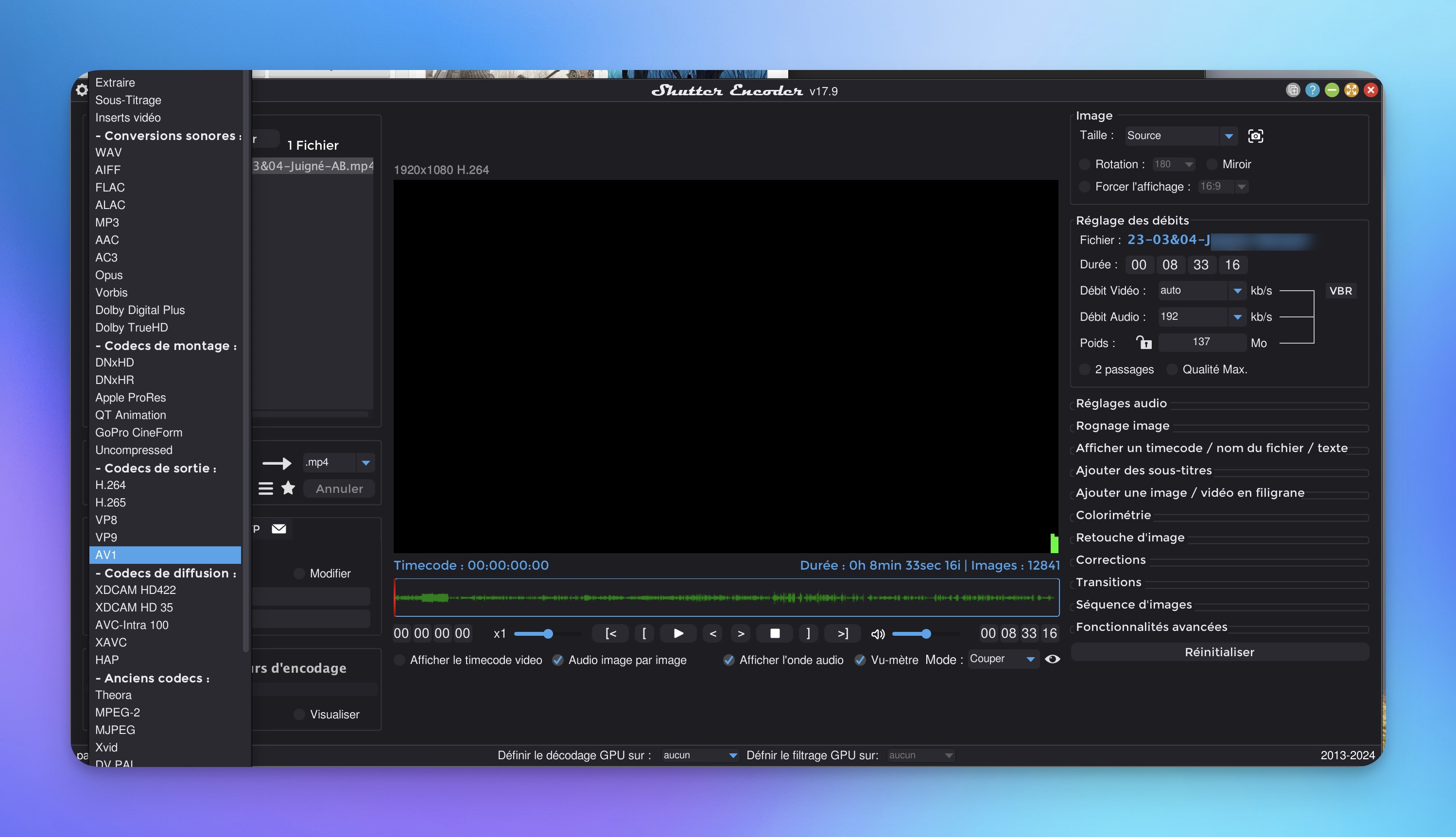1456x837 pixels.
Task: Select H.265 from the codec list
Action: pos(110,503)
